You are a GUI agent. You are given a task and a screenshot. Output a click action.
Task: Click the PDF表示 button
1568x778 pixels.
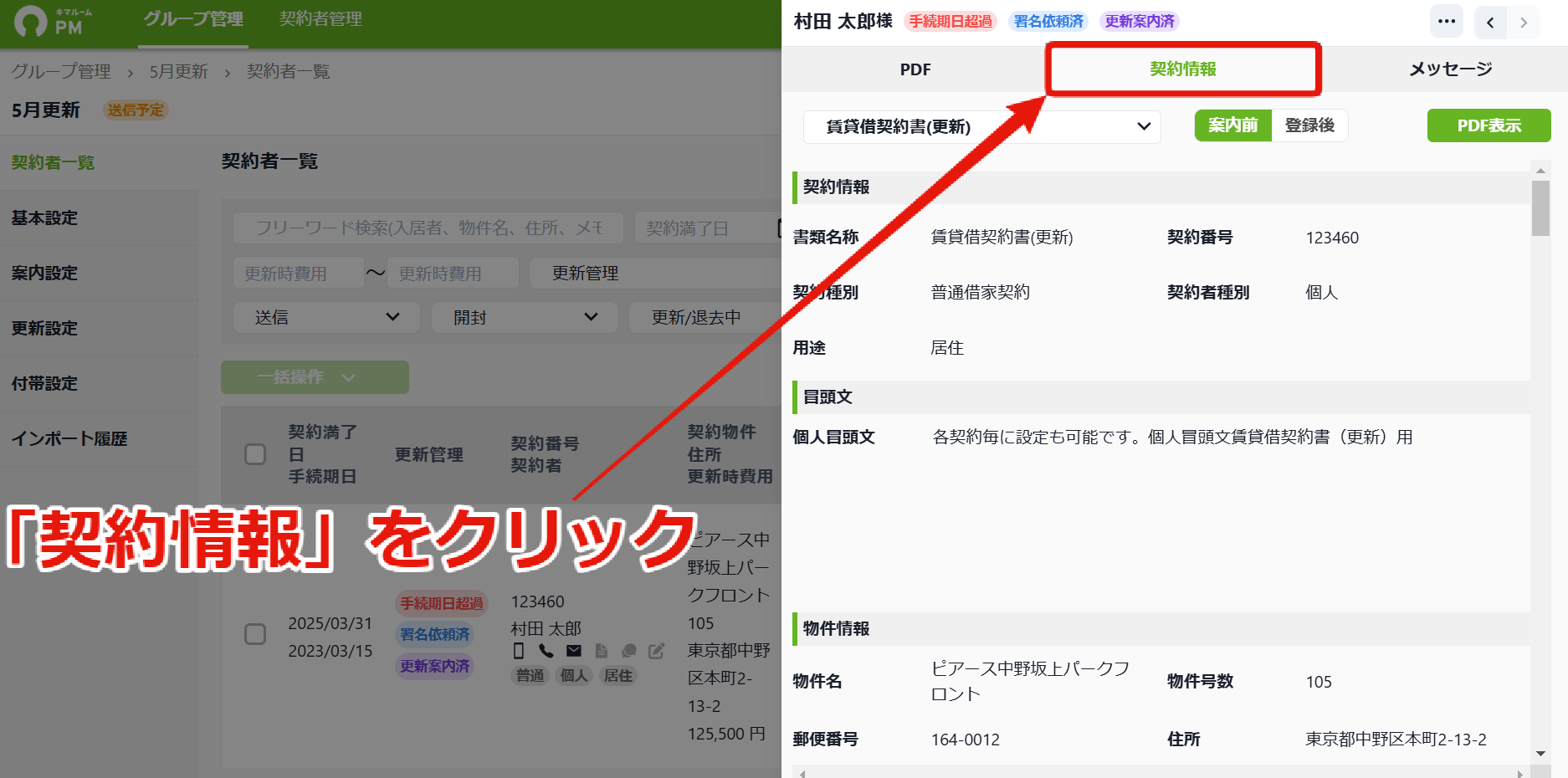tap(1489, 125)
